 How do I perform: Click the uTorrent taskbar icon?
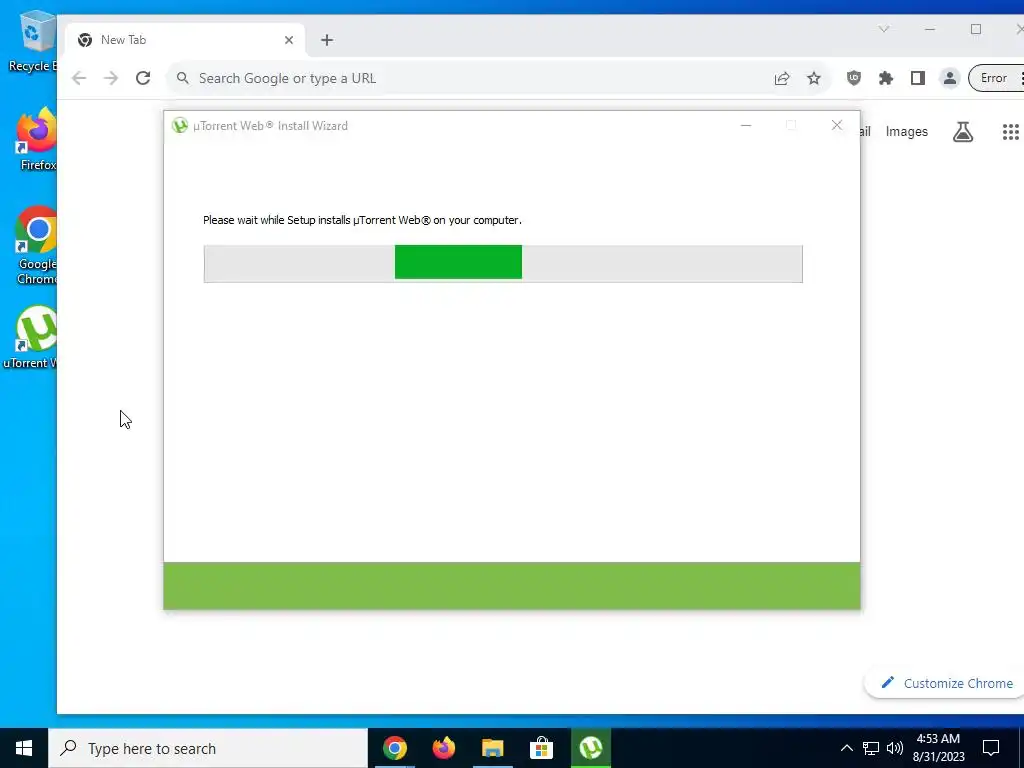pos(591,748)
